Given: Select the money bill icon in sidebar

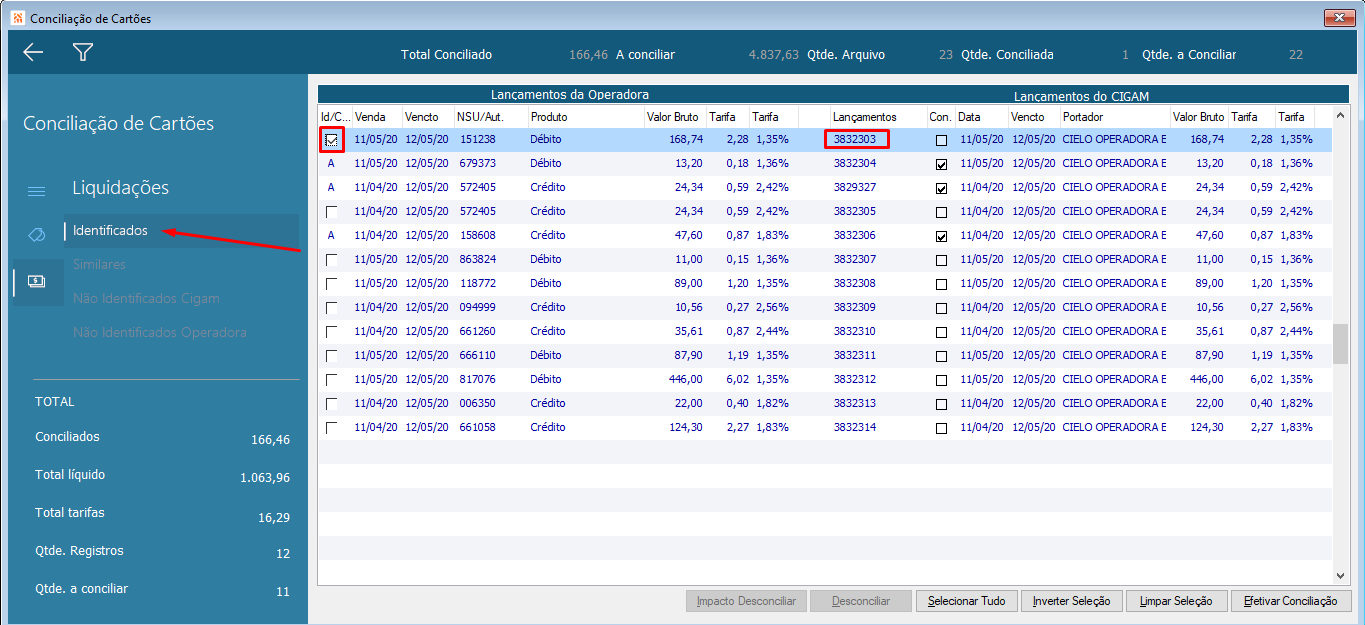Looking at the screenshot, I should point(36,282).
